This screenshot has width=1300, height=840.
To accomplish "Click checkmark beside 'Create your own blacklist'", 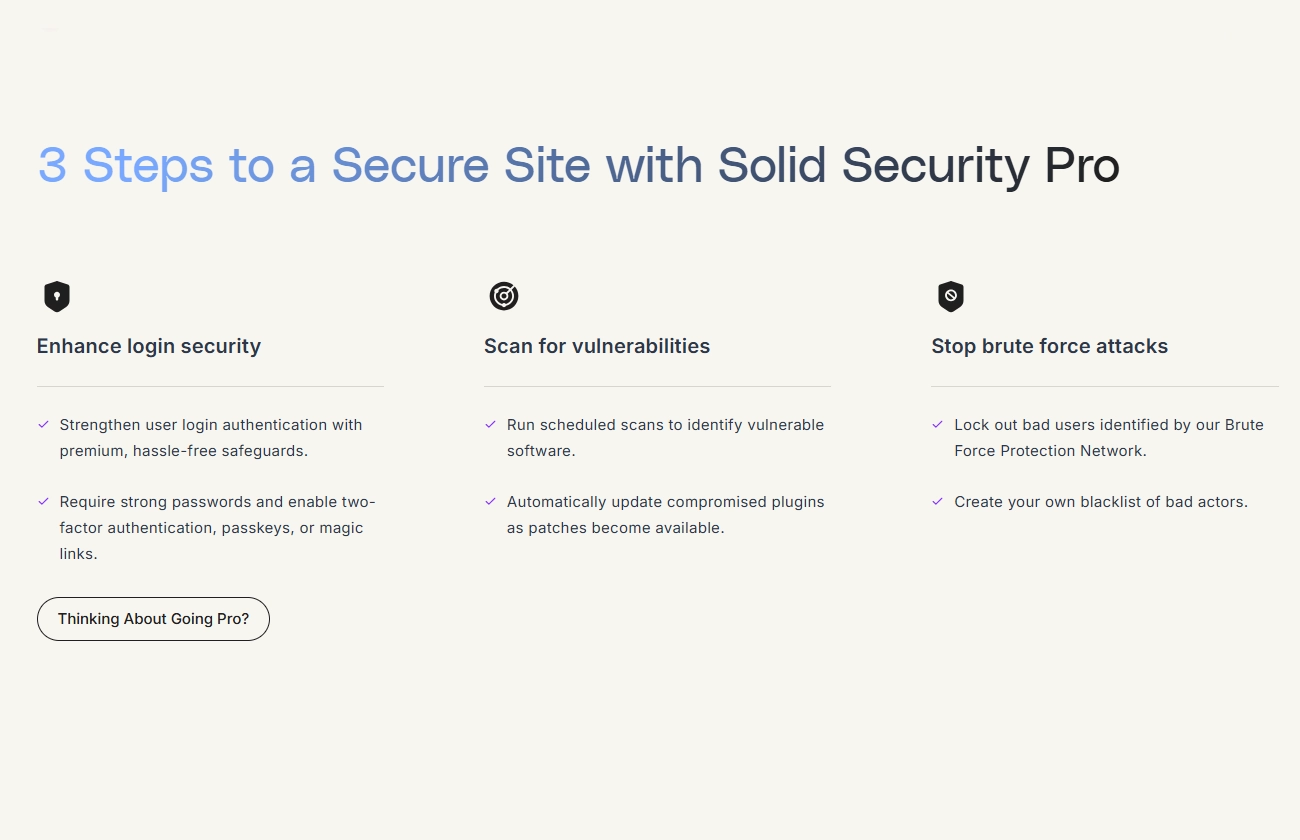I will point(938,502).
